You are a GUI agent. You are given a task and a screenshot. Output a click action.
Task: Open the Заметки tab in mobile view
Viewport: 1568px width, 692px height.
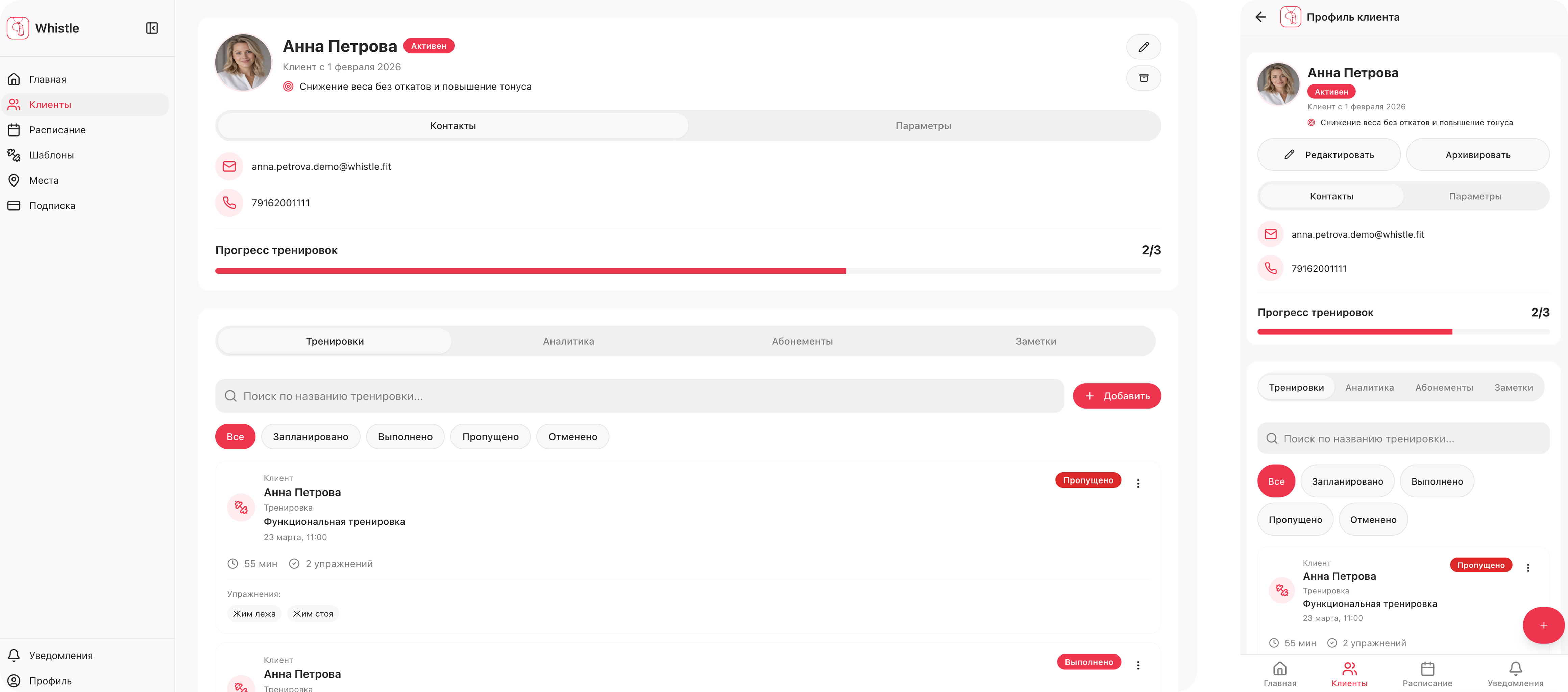[1513, 388]
